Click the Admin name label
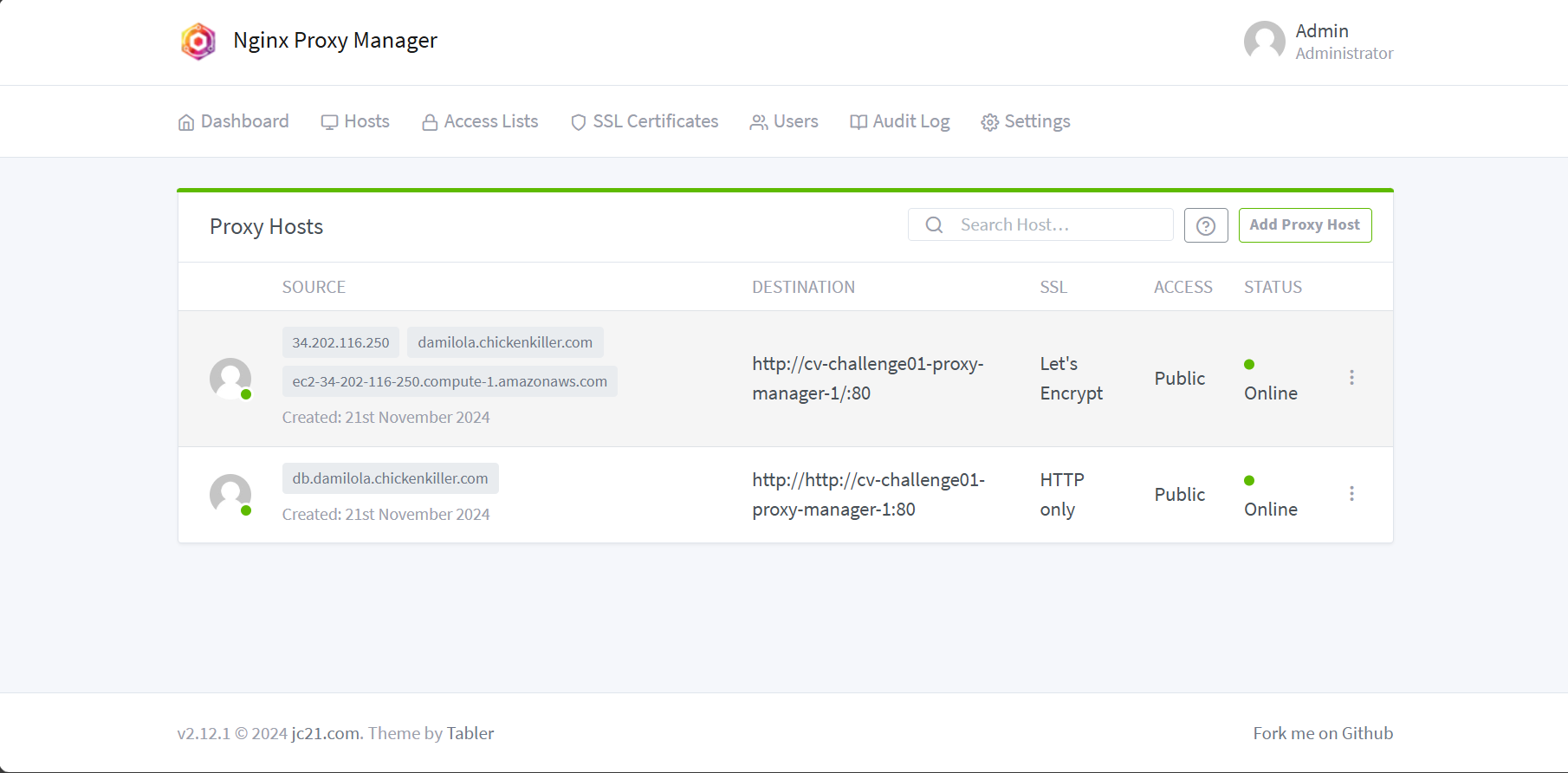 [1322, 31]
